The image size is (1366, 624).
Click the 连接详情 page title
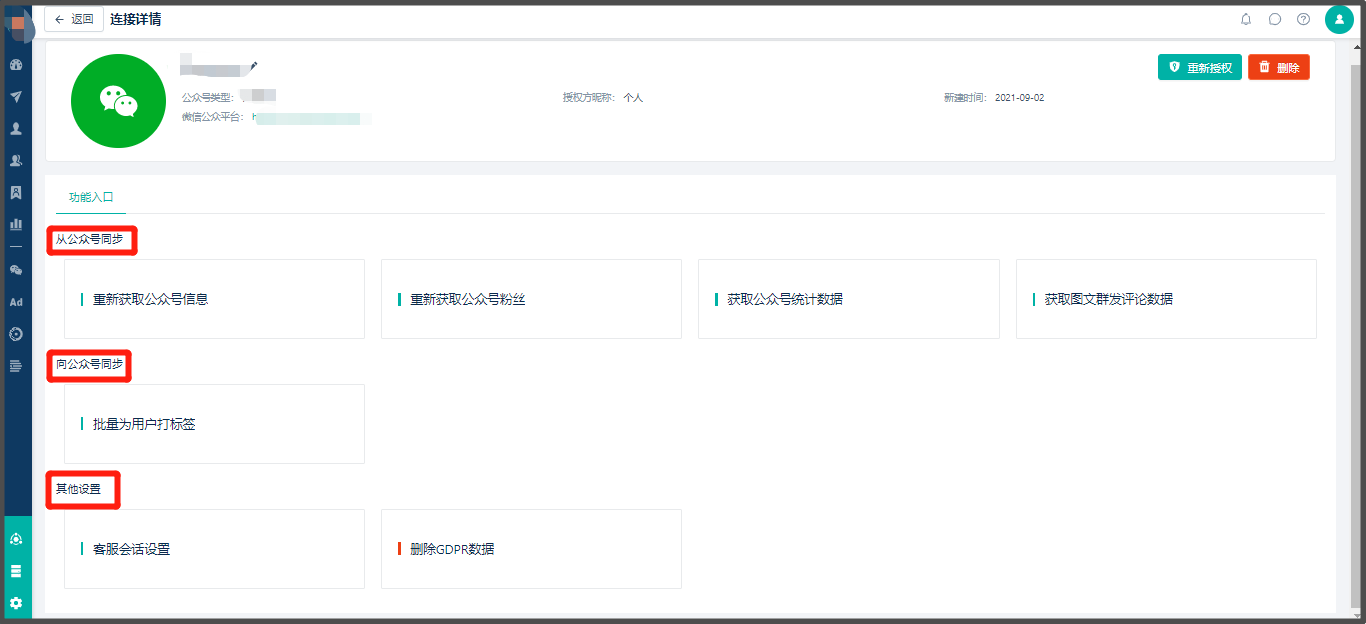point(136,19)
